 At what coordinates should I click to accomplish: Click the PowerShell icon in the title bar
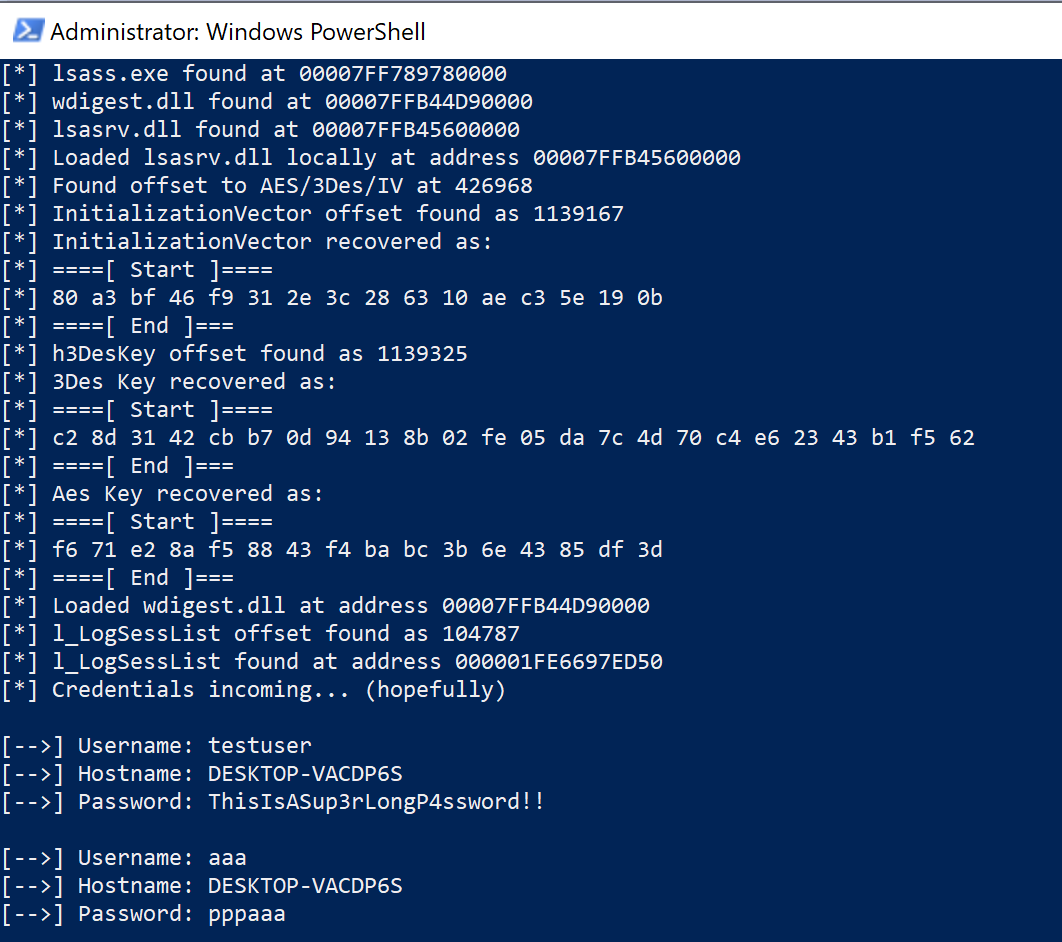pos(28,31)
